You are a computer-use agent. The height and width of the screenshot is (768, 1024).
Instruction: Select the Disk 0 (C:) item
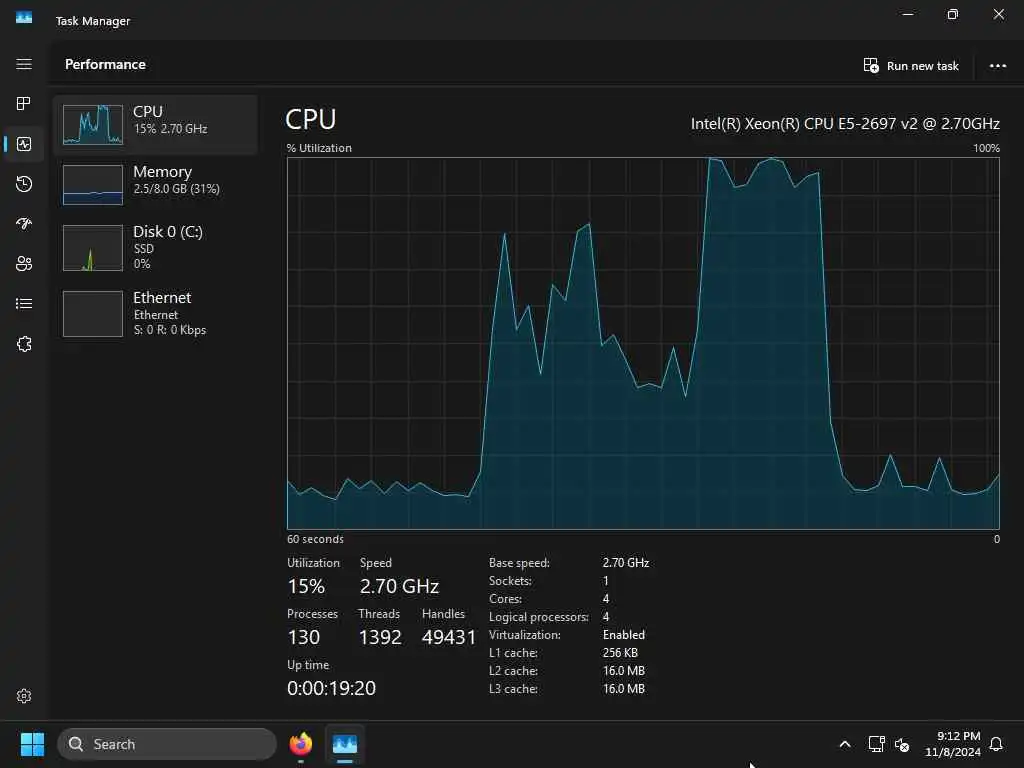point(155,248)
